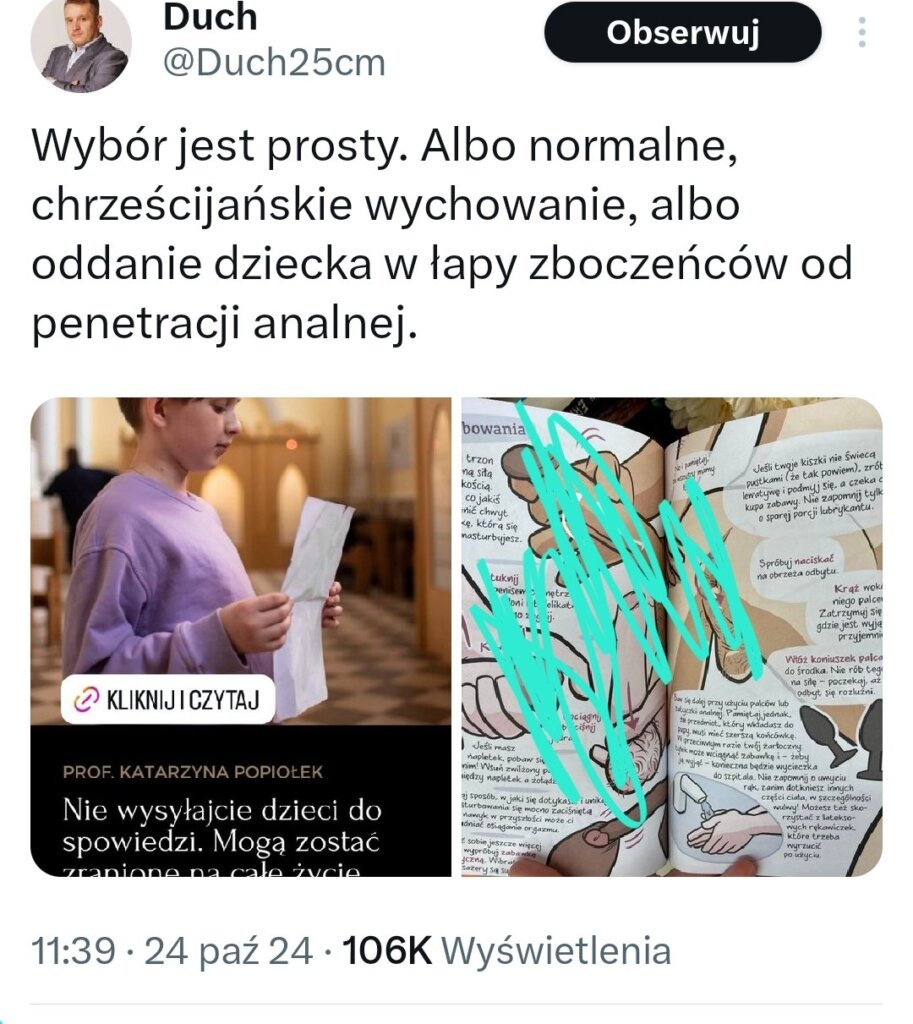Click the KLIKNIJ I CZYTAJ badge
Viewport: 913px width, 1024px height.
168,699
